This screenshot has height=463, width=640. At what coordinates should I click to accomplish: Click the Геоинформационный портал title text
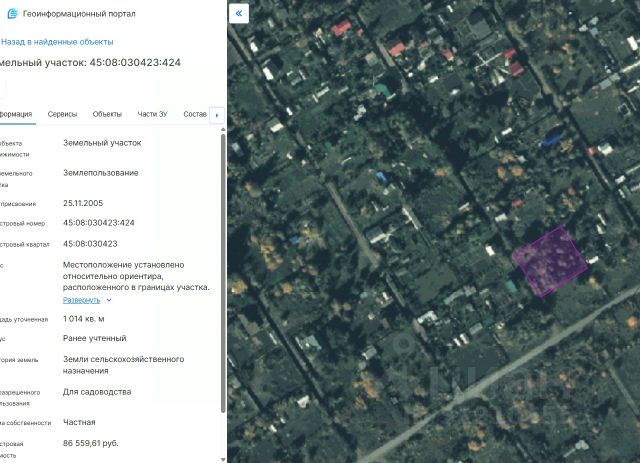pos(79,13)
